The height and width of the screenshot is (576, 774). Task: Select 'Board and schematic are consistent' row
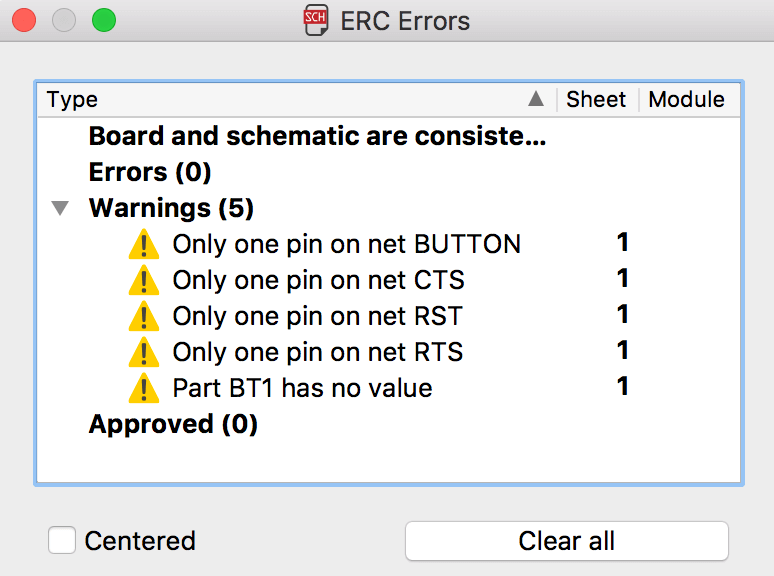317,136
